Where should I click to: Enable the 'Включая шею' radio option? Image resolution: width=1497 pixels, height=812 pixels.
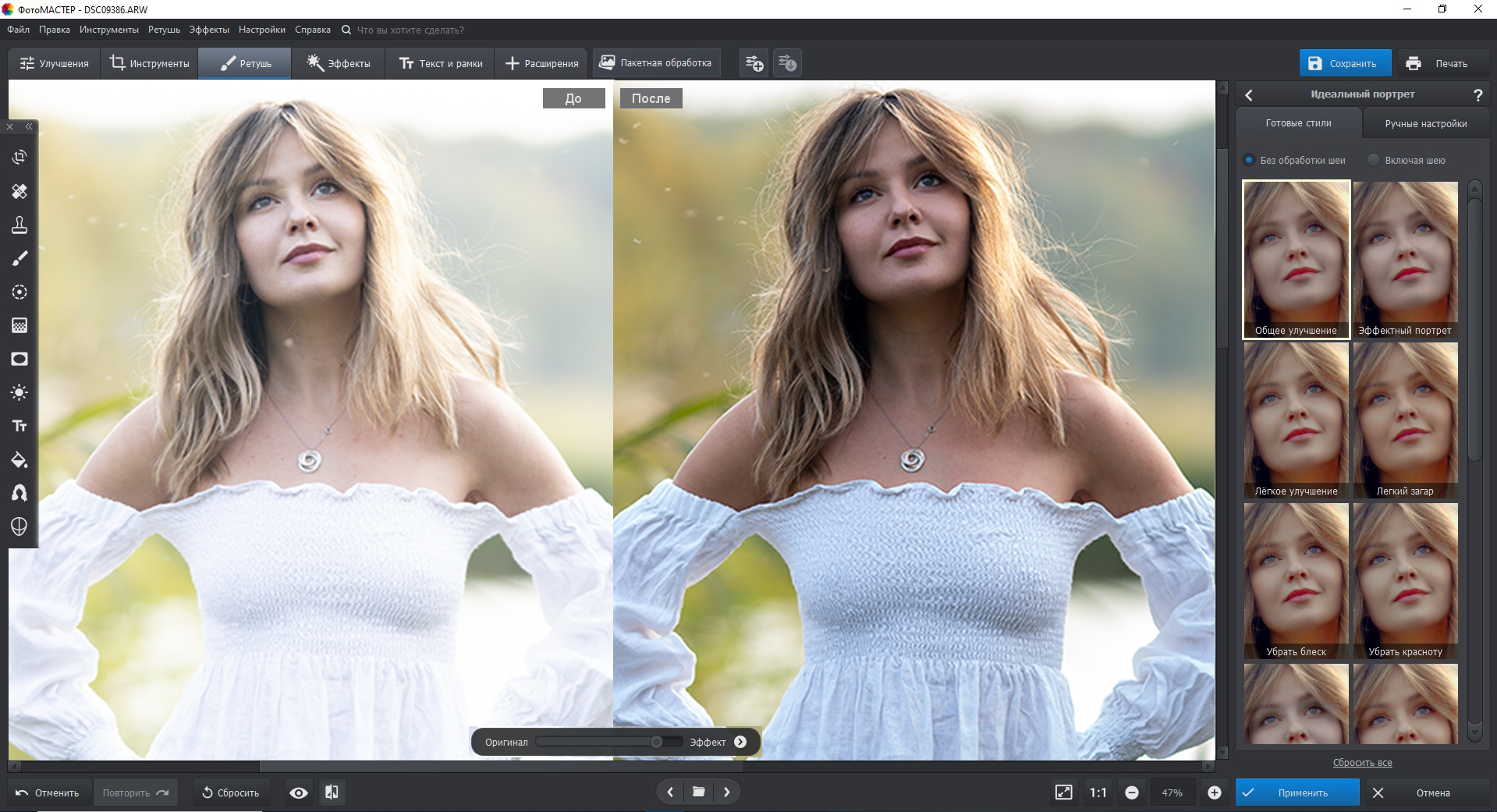pos(1373,160)
